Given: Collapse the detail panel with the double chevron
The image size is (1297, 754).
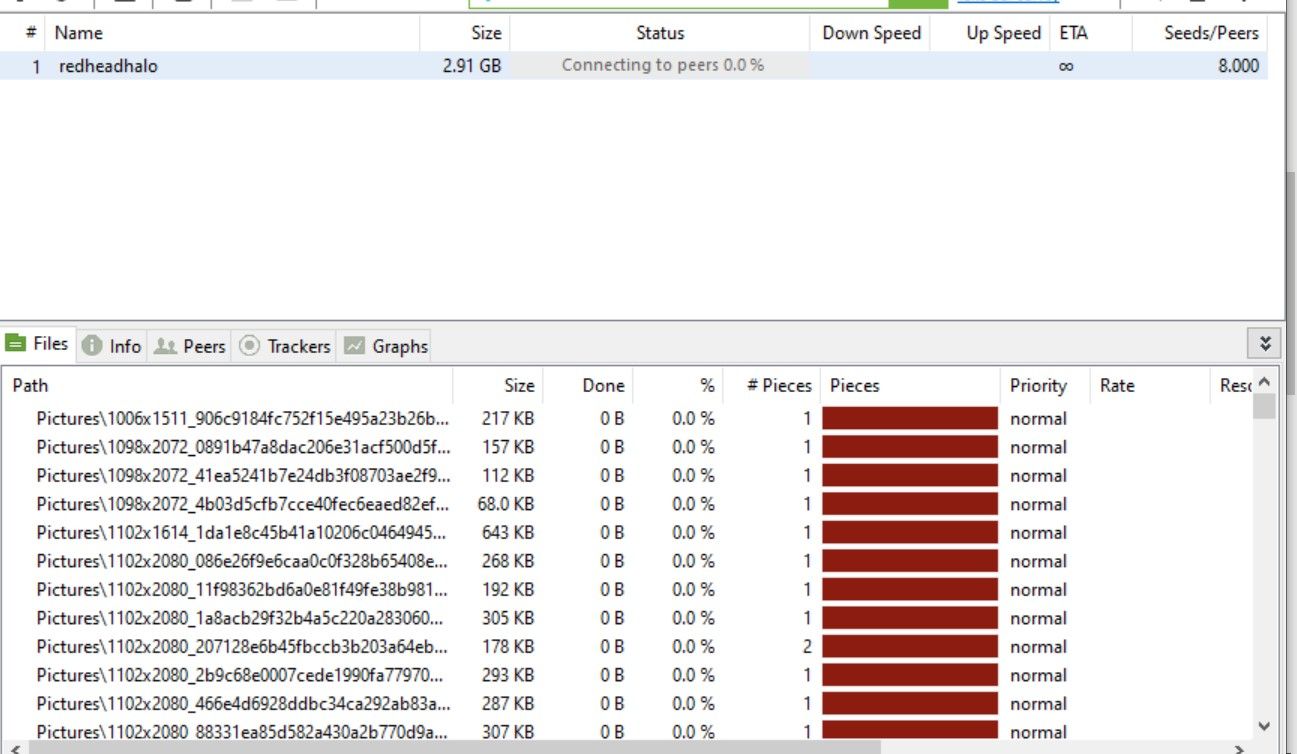Looking at the screenshot, I should coord(1265,343).
